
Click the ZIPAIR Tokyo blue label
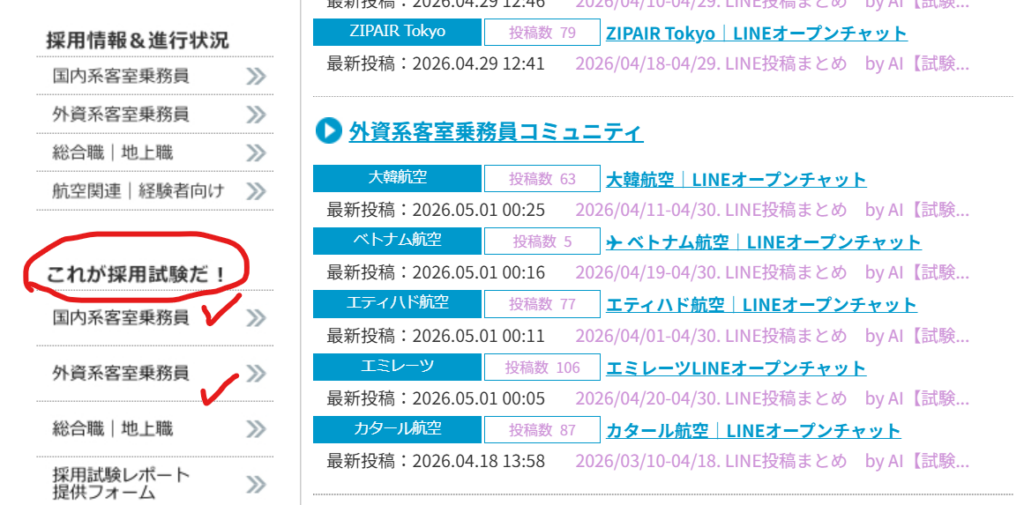pyautogui.click(x=397, y=32)
